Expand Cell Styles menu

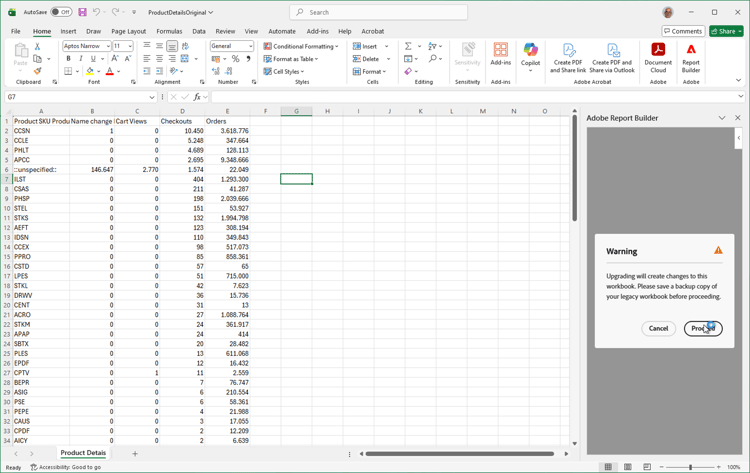coord(284,71)
